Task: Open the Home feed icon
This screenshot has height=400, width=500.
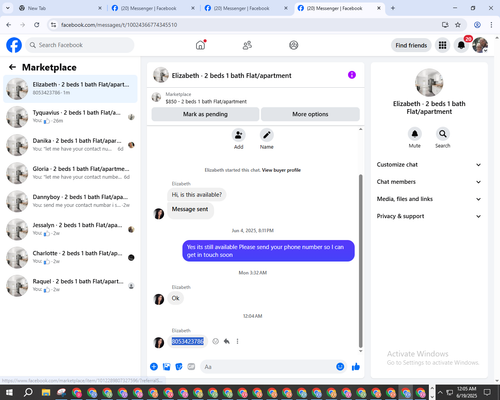Action: pyautogui.click(x=200, y=45)
